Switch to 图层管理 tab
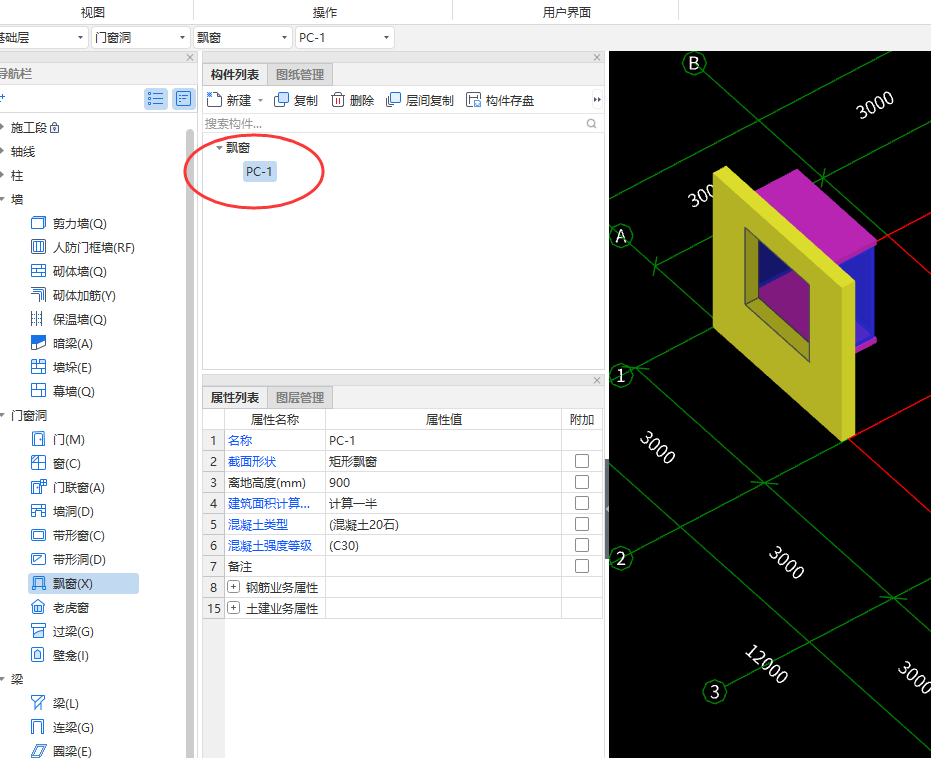 point(300,398)
